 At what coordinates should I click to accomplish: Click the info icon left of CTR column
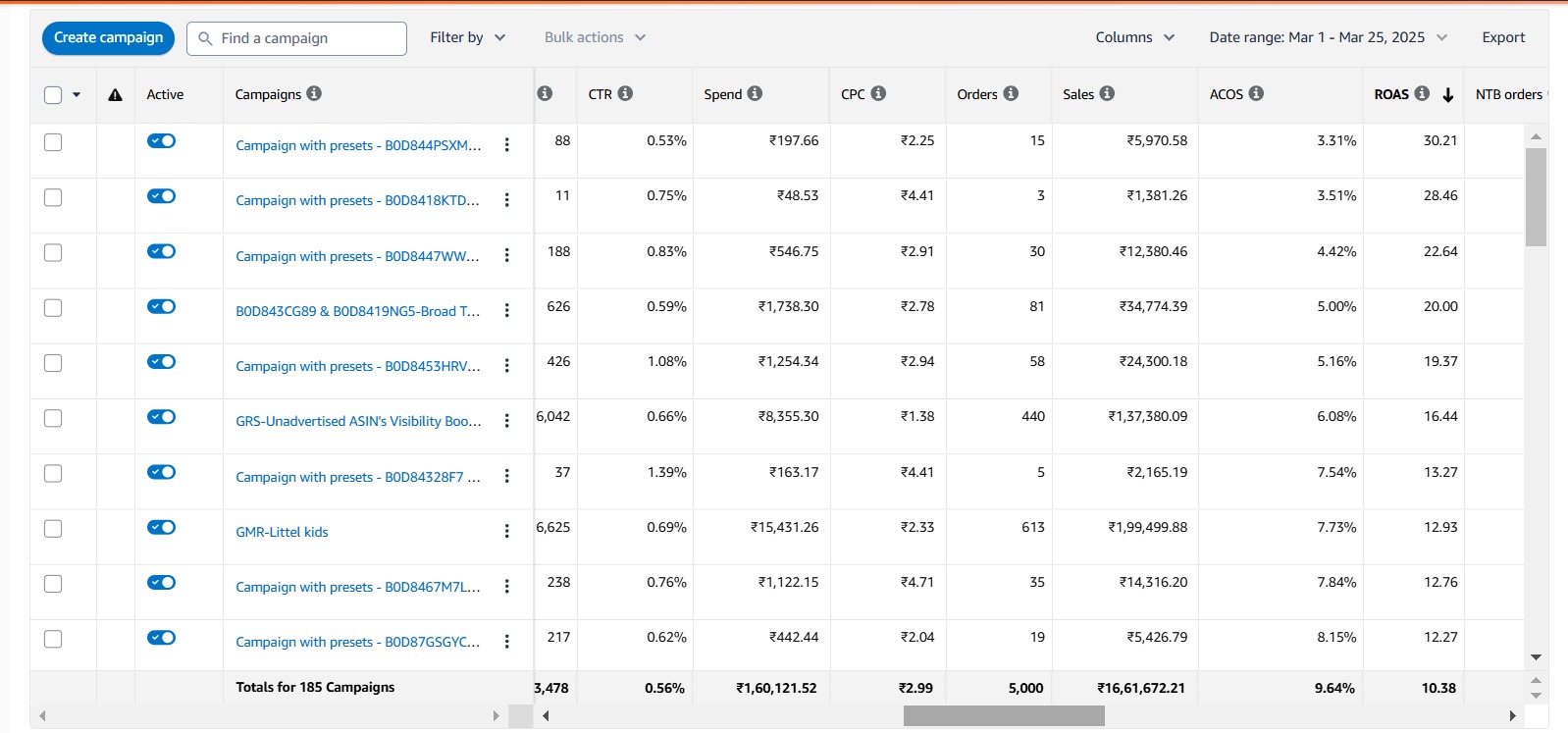point(545,93)
